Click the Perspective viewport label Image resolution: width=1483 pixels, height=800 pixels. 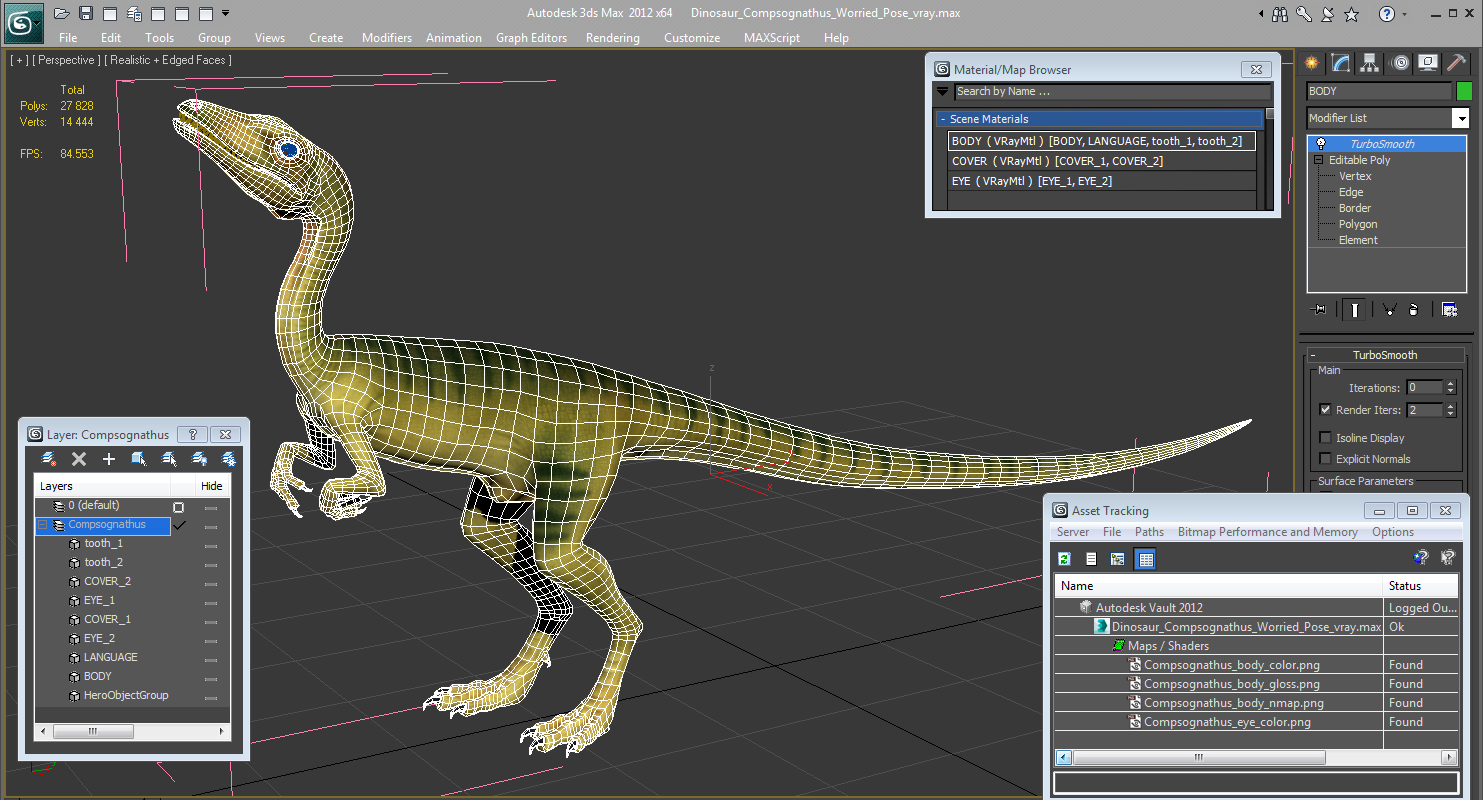click(x=66, y=60)
